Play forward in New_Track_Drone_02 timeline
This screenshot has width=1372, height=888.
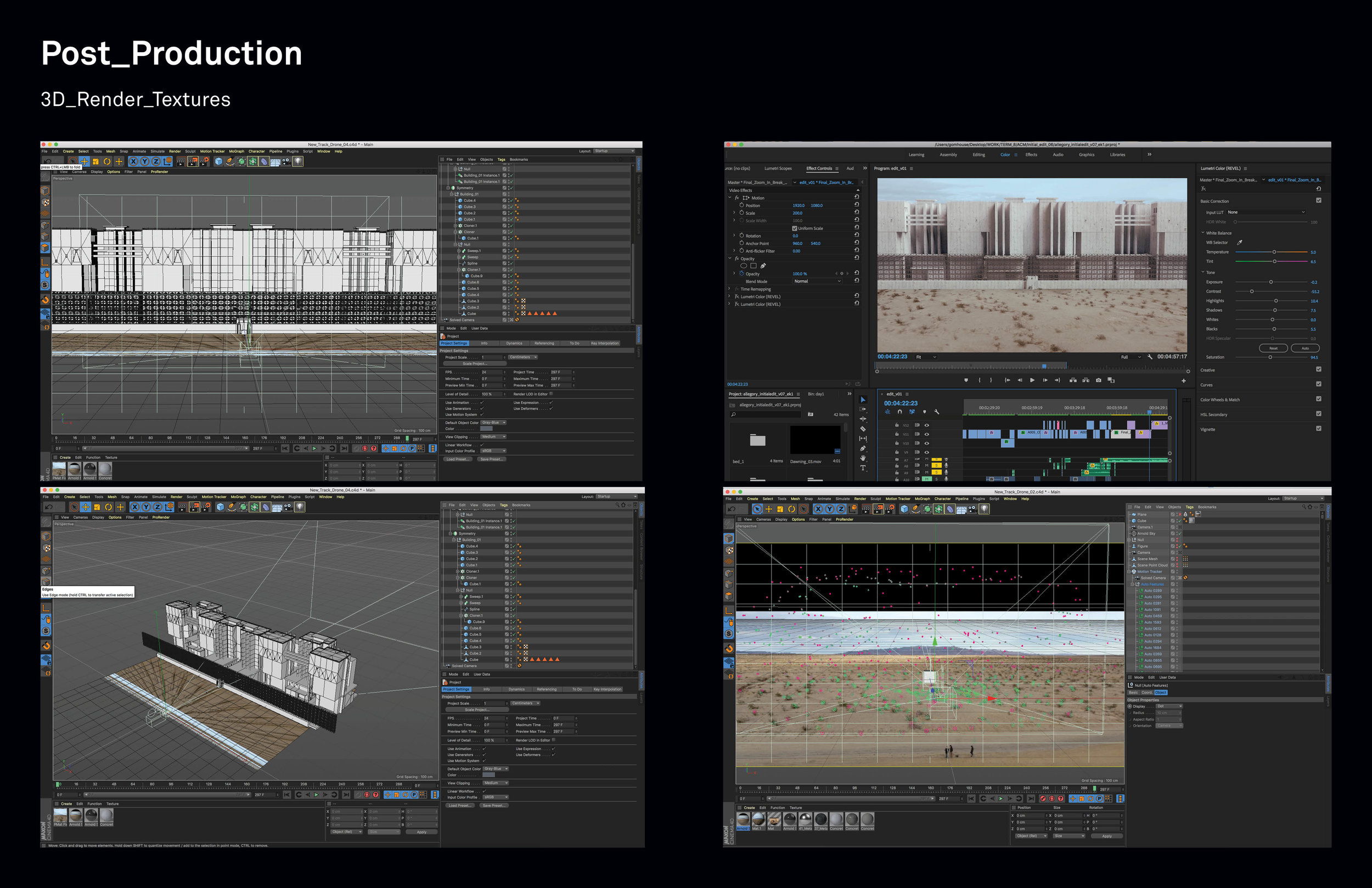(x=1001, y=799)
